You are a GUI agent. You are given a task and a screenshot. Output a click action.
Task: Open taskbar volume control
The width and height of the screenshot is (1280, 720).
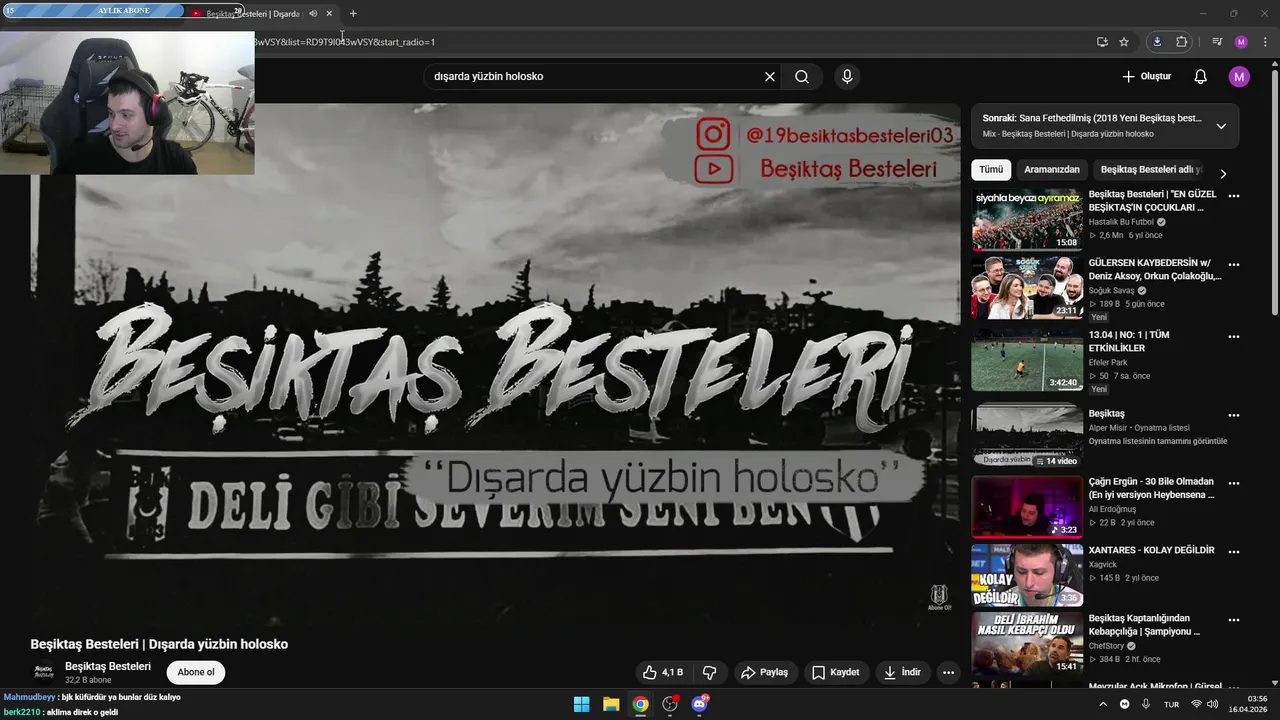click(1212, 704)
